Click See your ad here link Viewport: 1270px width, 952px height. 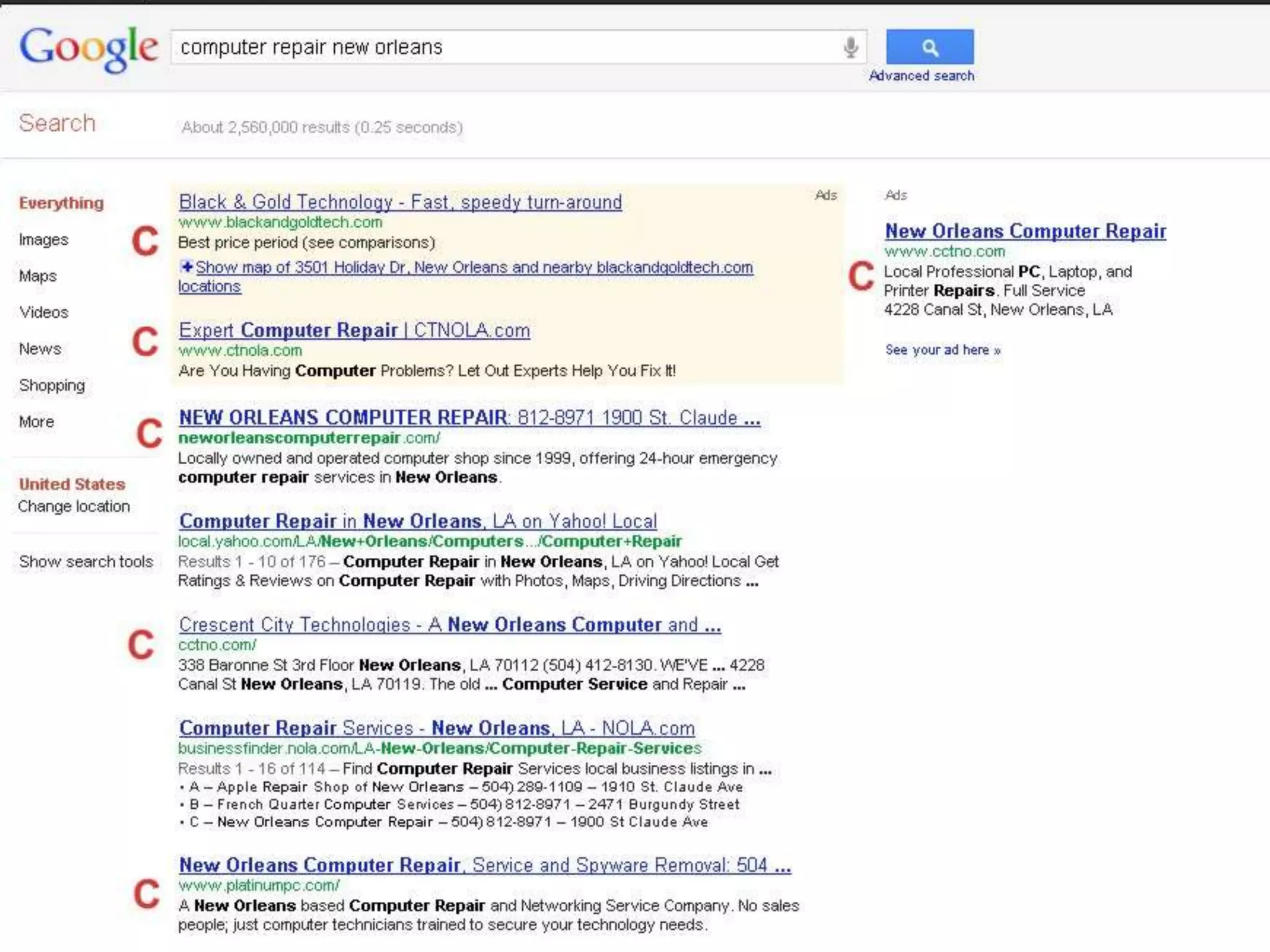[943, 350]
